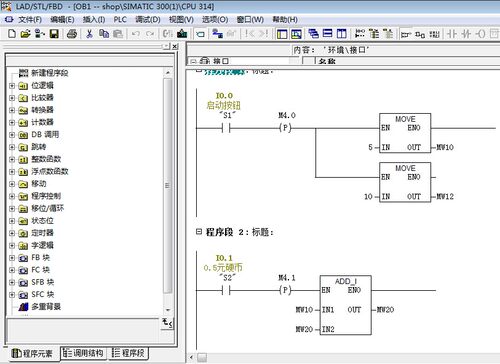
Task: Toggle the details view icon
Action: [x=296, y=34]
